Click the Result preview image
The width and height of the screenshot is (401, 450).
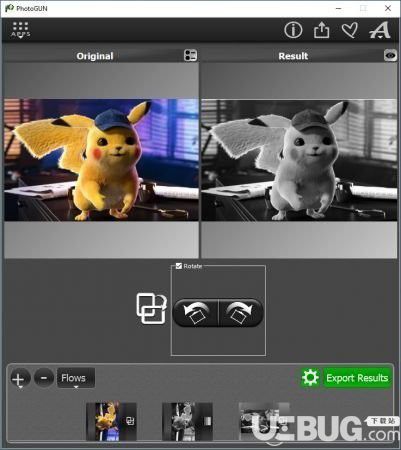[299, 160]
